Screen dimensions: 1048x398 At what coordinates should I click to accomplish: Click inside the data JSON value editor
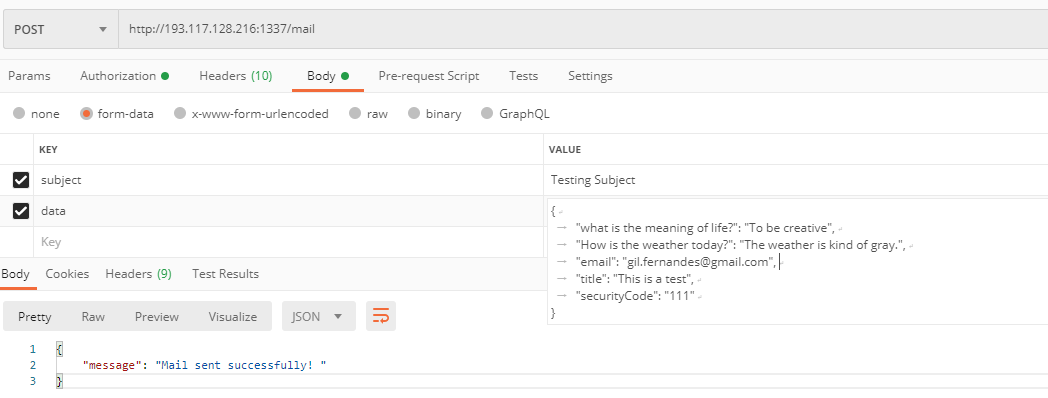point(797,262)
